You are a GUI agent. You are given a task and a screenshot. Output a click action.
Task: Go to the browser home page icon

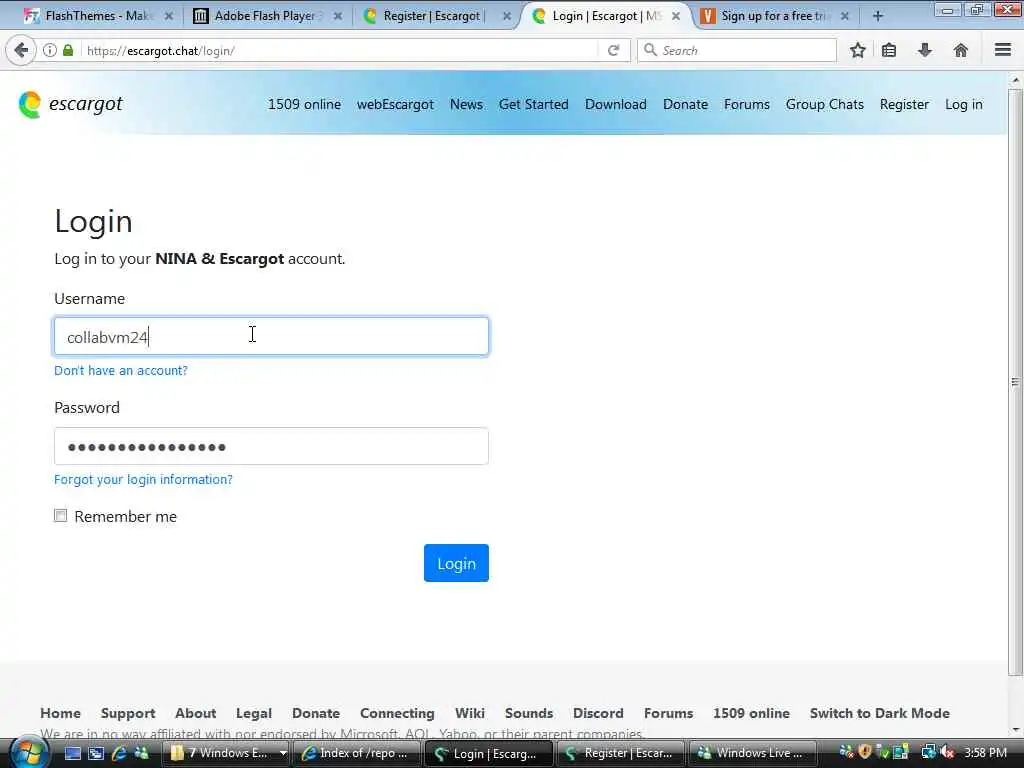point(961,50)
